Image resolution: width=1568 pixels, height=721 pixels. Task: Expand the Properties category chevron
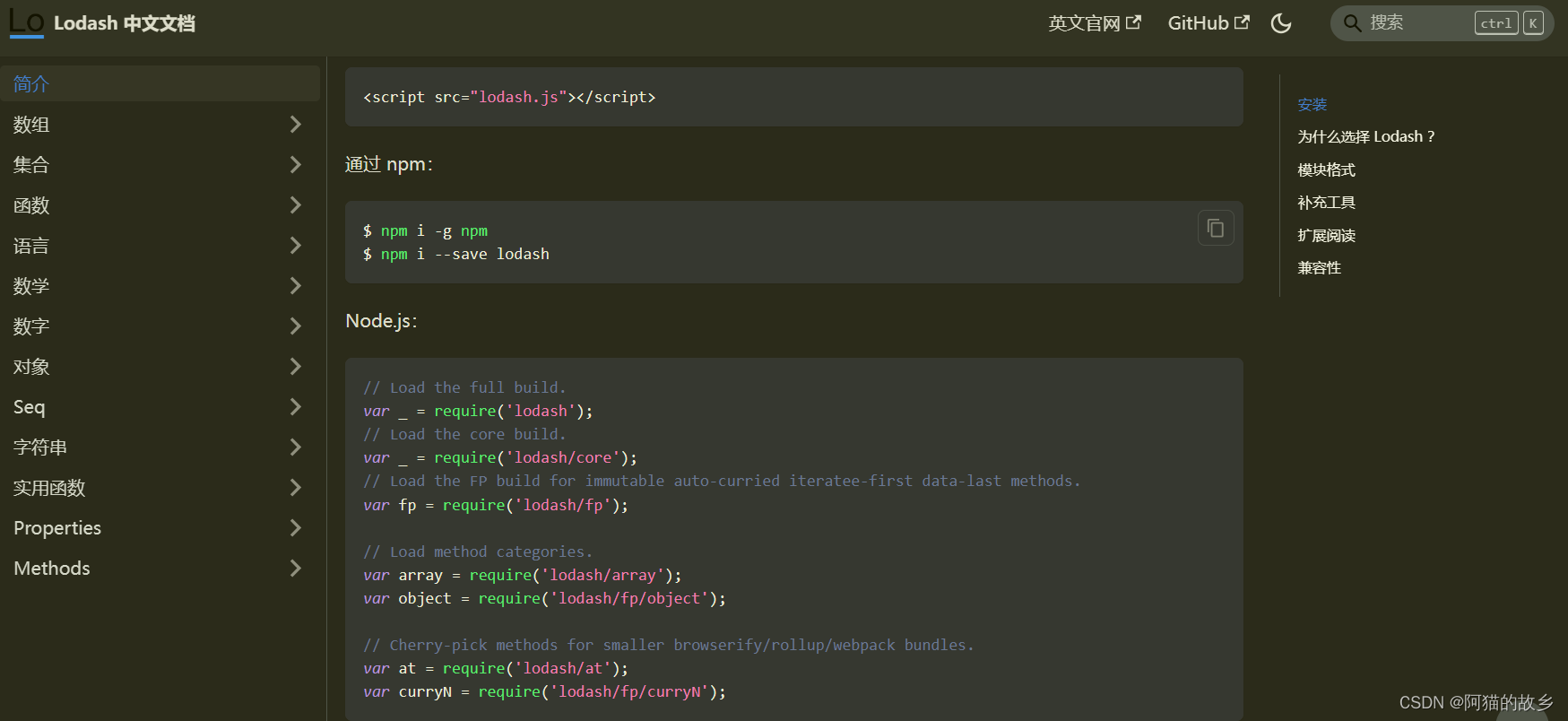tap(295, 528)
